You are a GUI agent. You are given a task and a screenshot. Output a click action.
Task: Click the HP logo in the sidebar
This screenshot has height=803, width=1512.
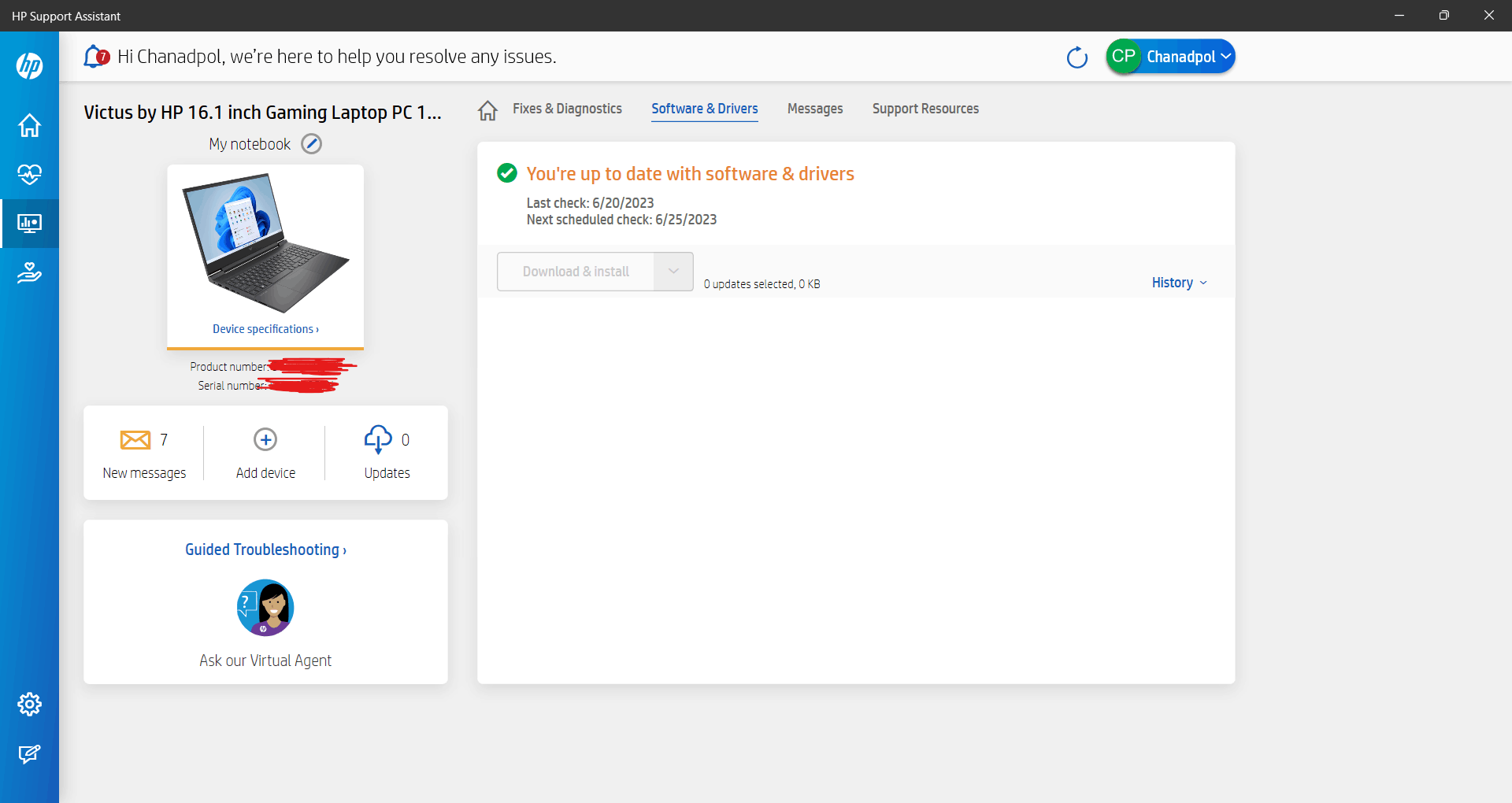(x=29, y=65)
